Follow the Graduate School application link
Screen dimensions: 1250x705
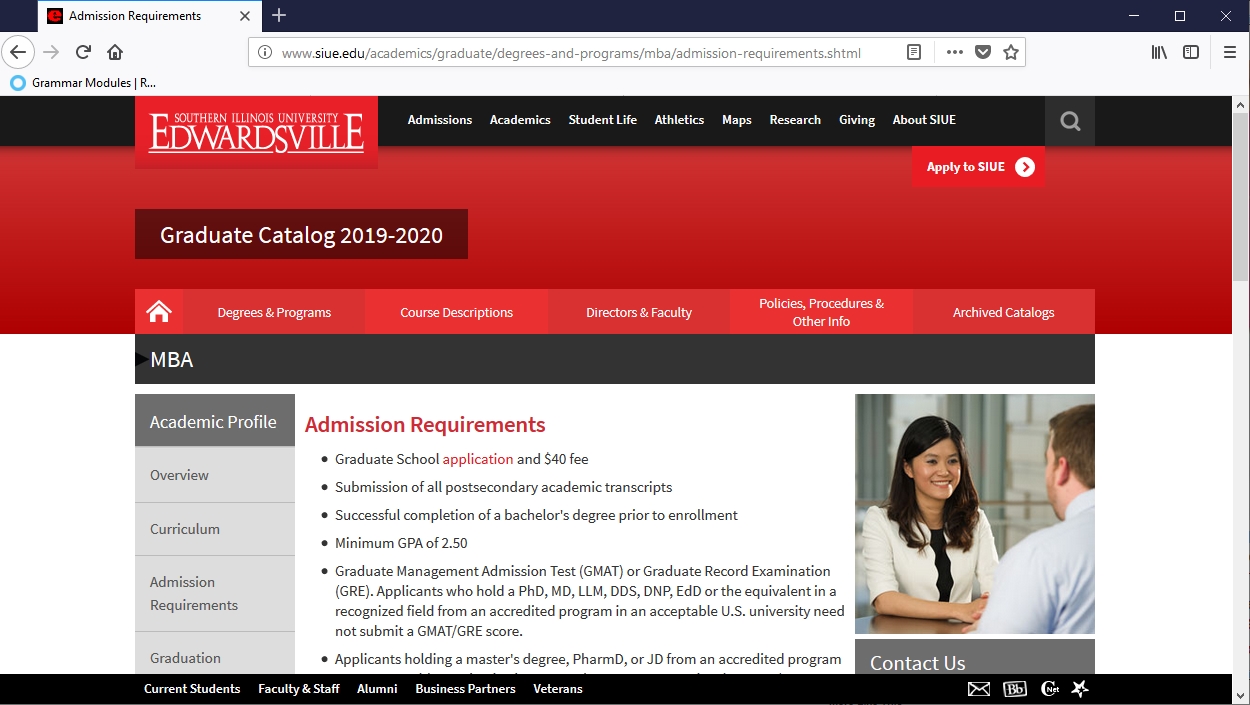tap(477, 459)
